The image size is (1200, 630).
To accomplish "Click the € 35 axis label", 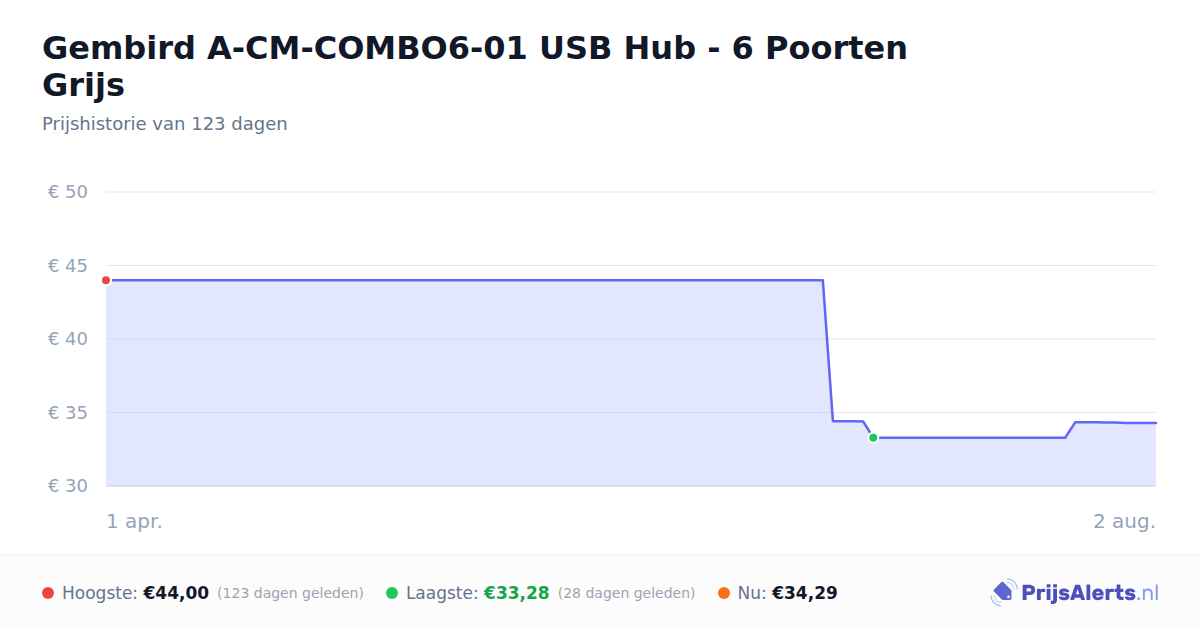I will [68, 413].
